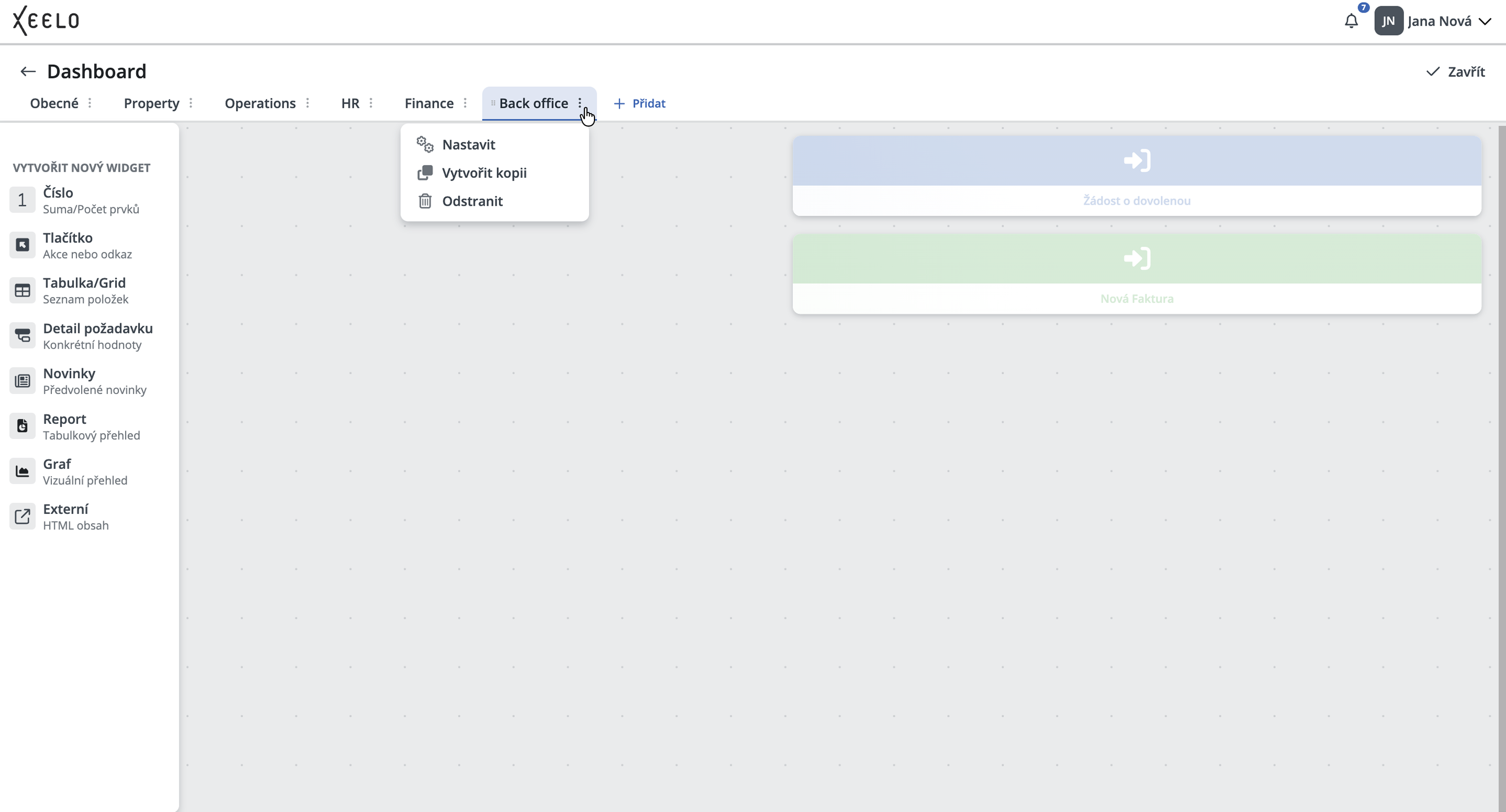Screen dimensions: 1506x812
Task: Click the Předvolené novinky description
Action: click(95, 390)
